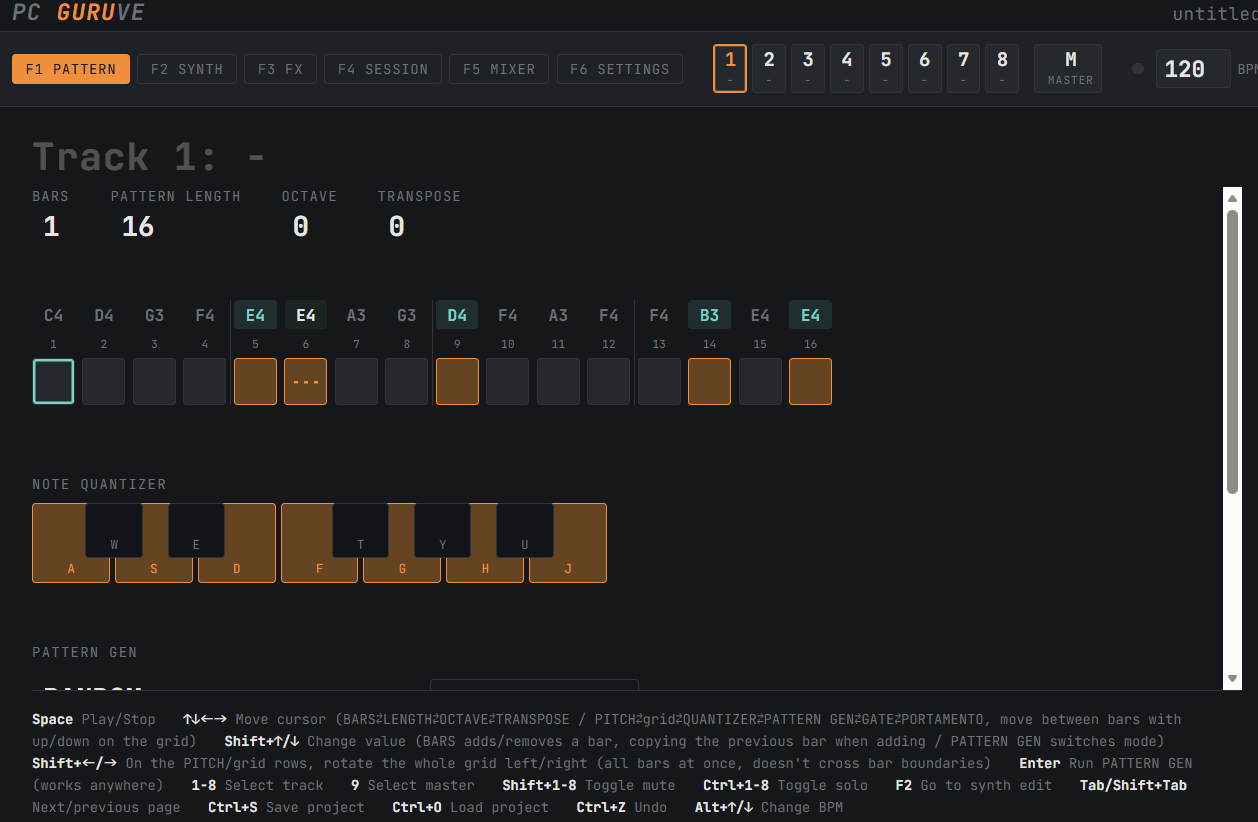Select the C4 pitch above step 1
This screenshot has height=822, width=1258.
(x=54, y=315)
